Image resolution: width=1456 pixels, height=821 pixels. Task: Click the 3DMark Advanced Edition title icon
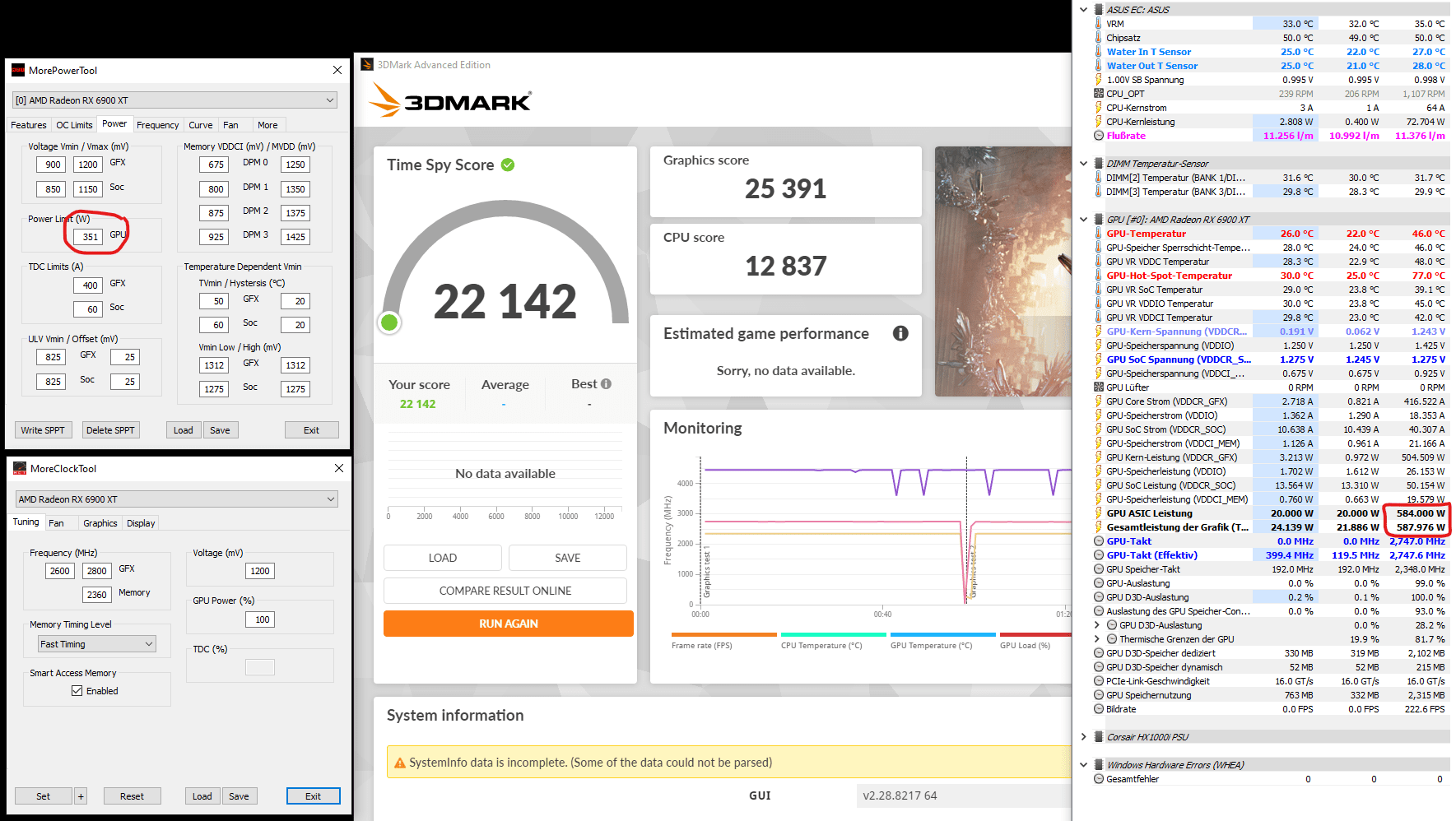367,64
